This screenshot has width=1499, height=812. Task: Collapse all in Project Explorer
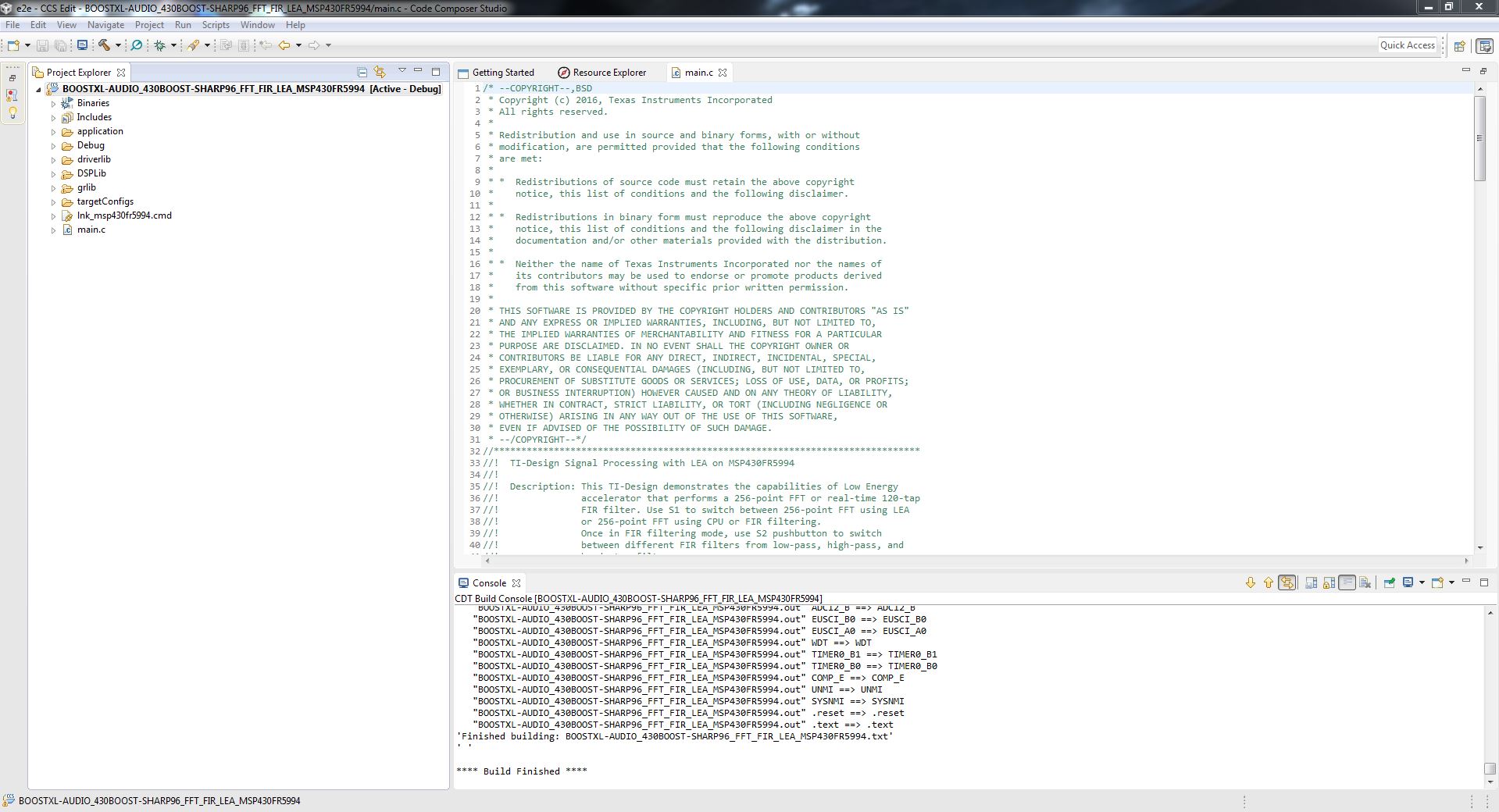(362, 72)
